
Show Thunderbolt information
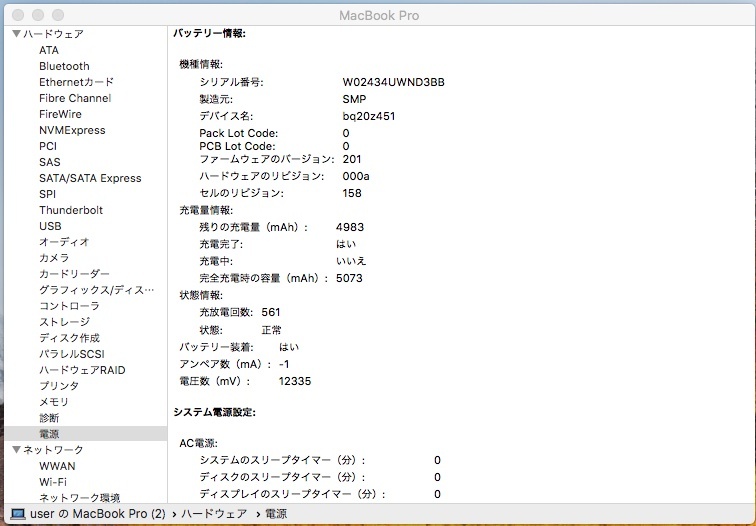coord(71,210)
